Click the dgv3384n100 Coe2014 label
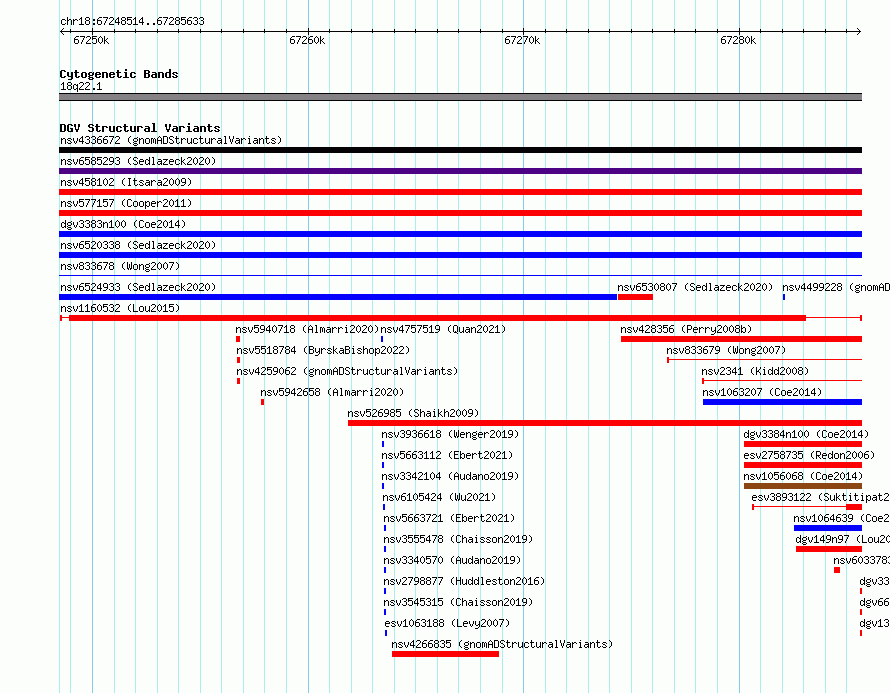The image size is (890, 693). 806,434
